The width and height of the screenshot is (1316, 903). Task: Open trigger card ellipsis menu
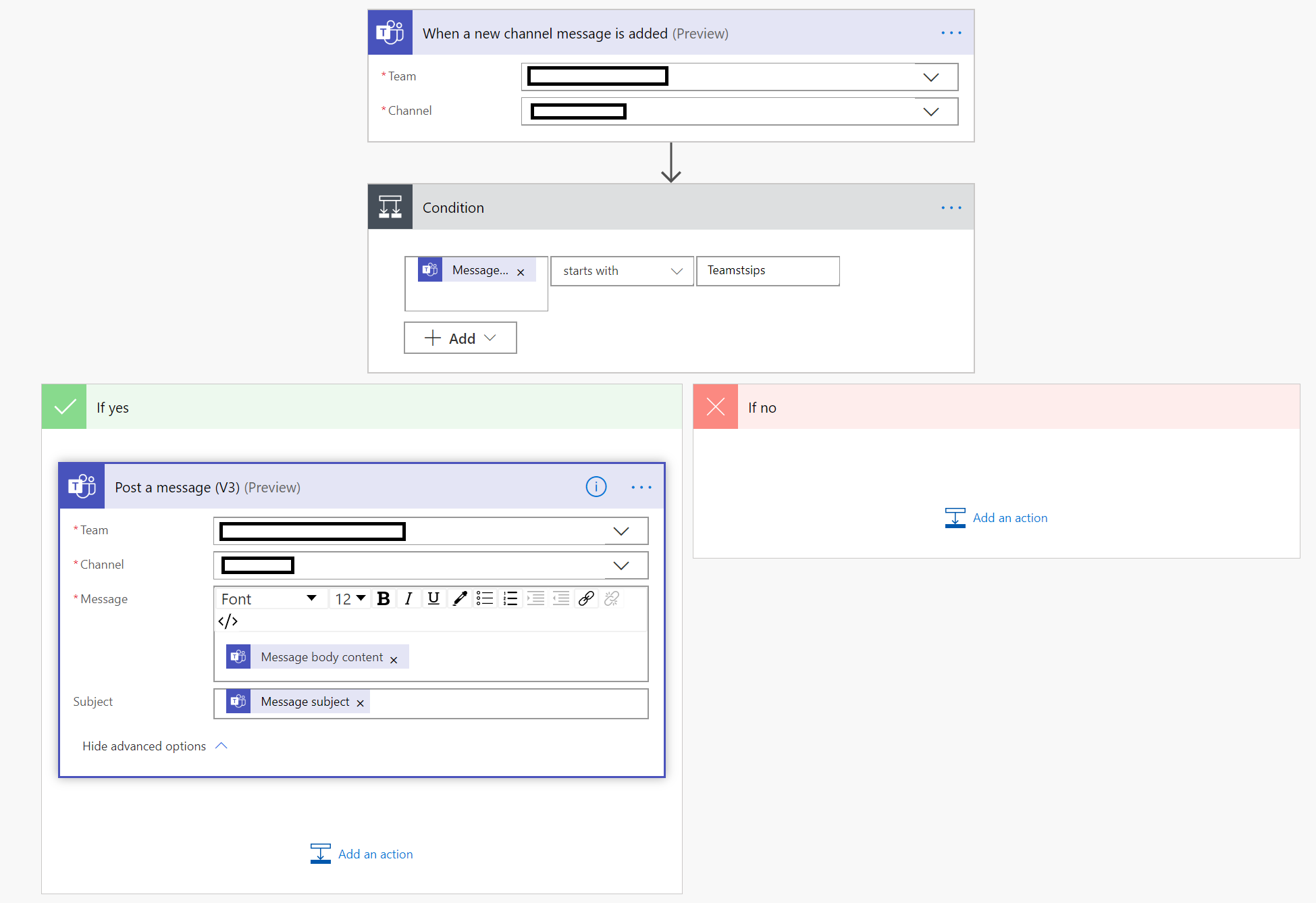[951, 33]
